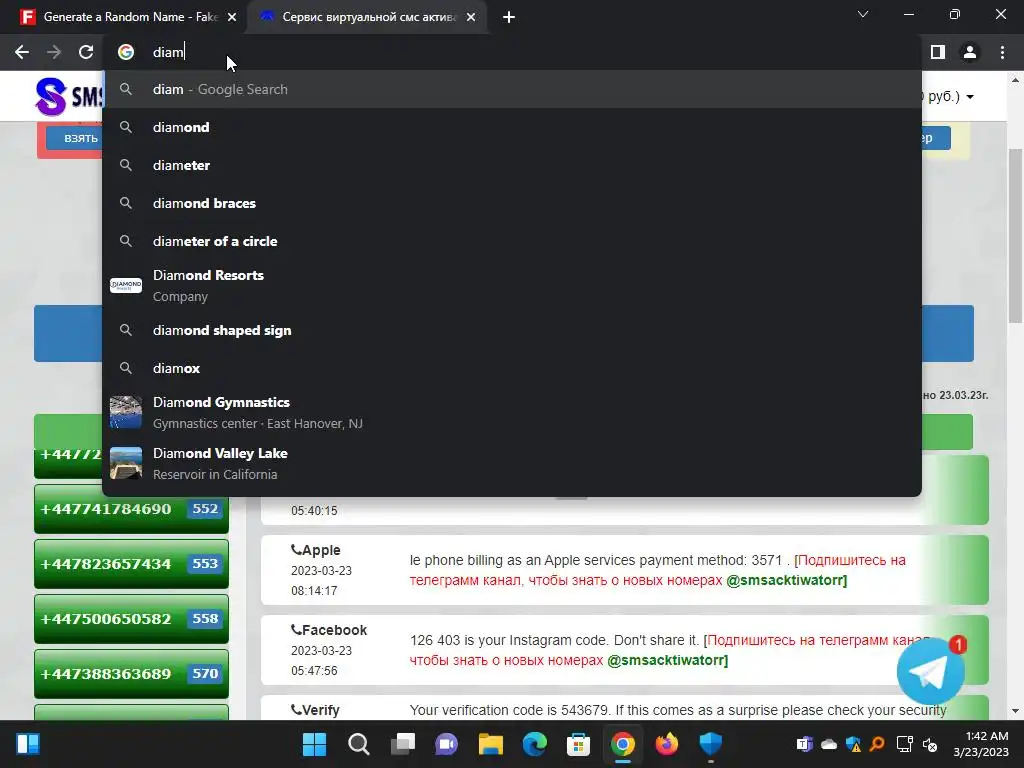The image size is (1024, 768).
Task: Open the Windows Start menu
Action: 314,744
